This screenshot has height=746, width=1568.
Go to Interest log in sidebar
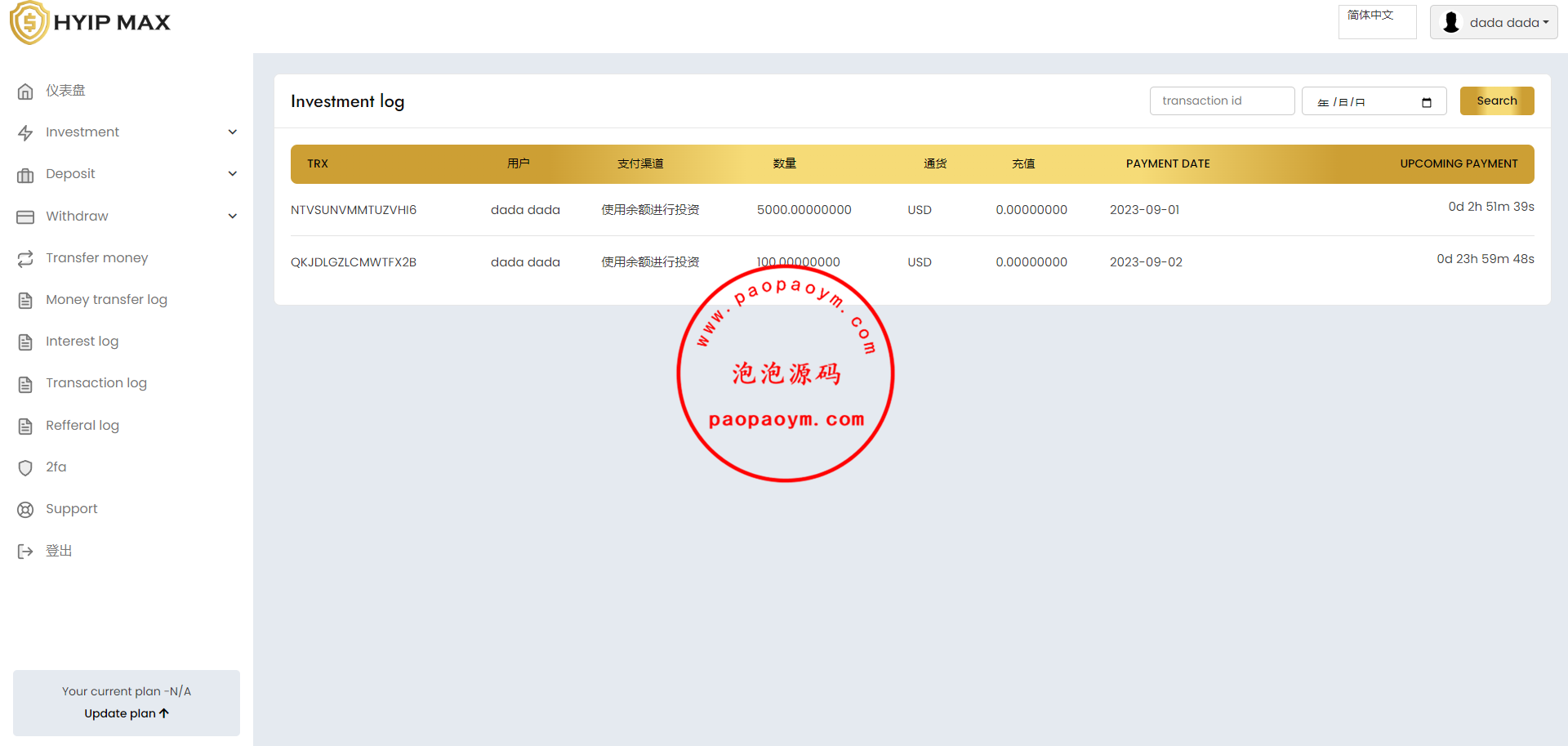pos(82,342)
